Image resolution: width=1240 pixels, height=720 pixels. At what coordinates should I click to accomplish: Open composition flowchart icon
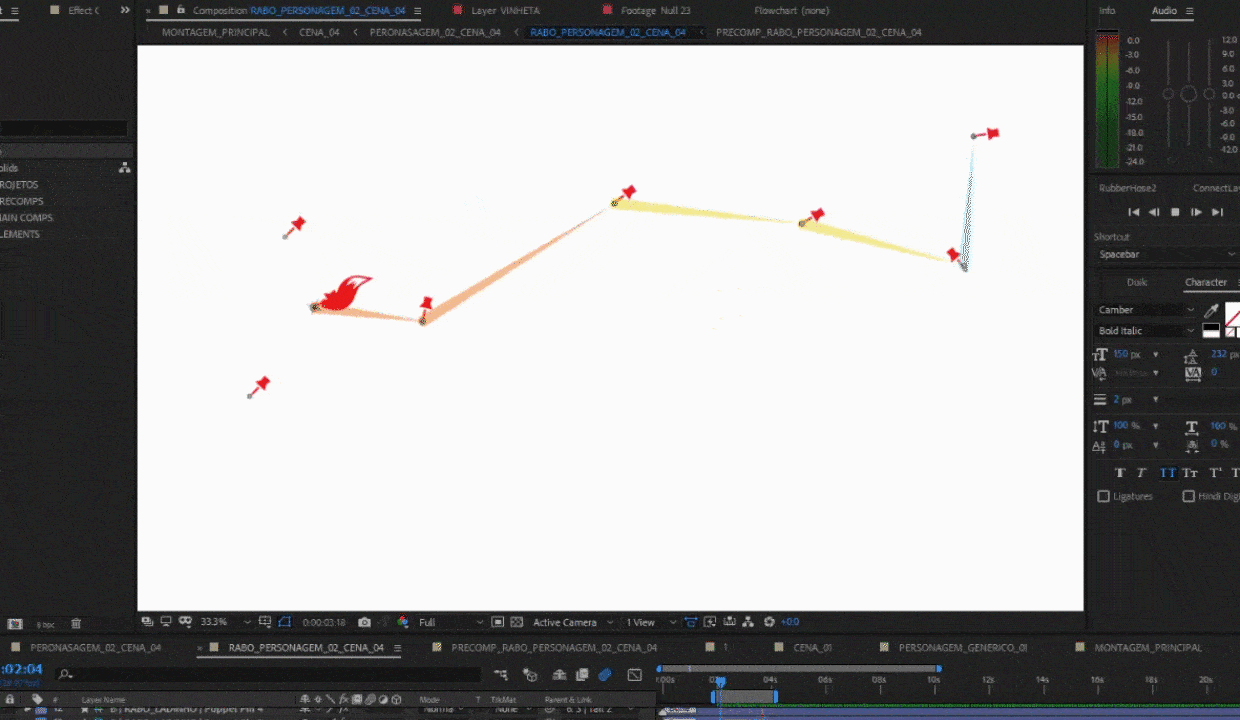tap(750, 622)
